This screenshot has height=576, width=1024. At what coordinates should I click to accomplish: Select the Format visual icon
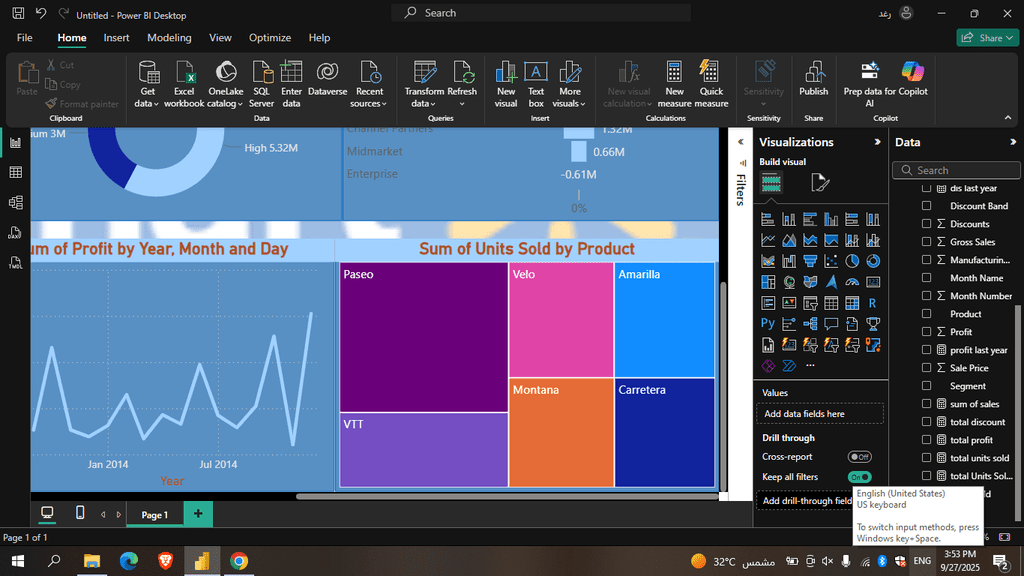[x=820, y=182]
